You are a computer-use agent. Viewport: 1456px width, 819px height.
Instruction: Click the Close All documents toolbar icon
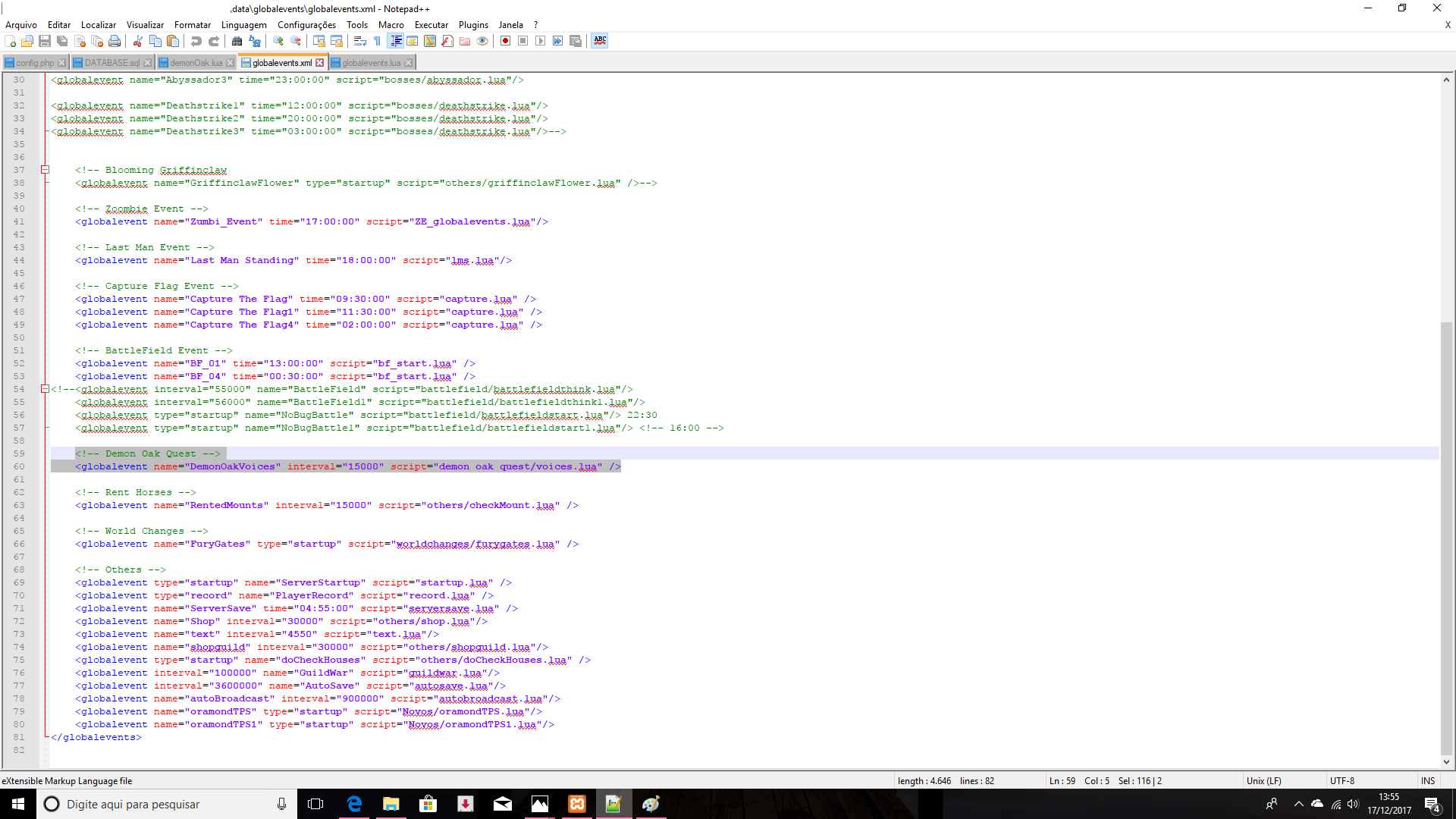click(97, 41)
